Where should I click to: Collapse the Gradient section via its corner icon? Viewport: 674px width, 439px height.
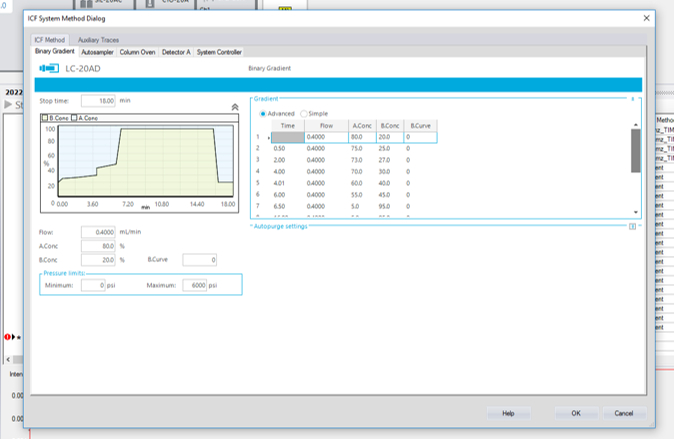[x=632, y=99]
